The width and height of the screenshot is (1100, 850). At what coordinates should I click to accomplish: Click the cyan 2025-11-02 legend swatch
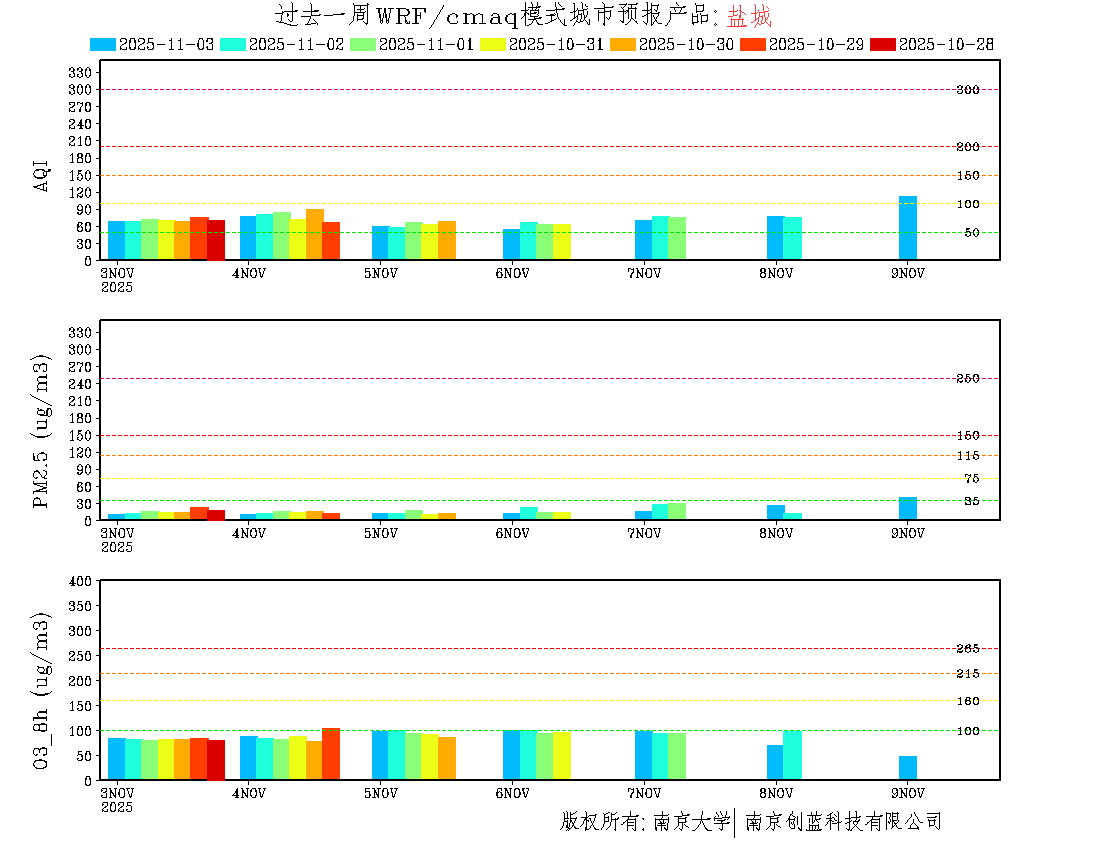click(232, 44)
